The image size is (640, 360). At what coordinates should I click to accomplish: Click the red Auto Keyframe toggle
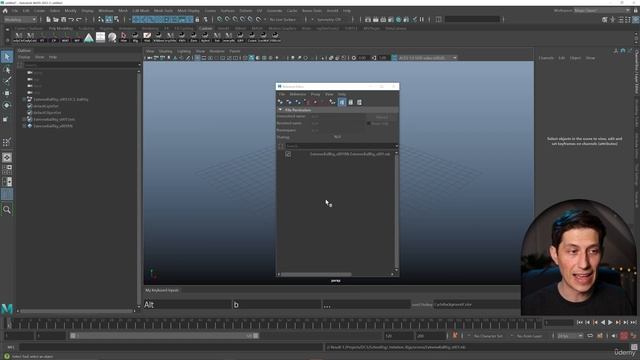(624, 336)
